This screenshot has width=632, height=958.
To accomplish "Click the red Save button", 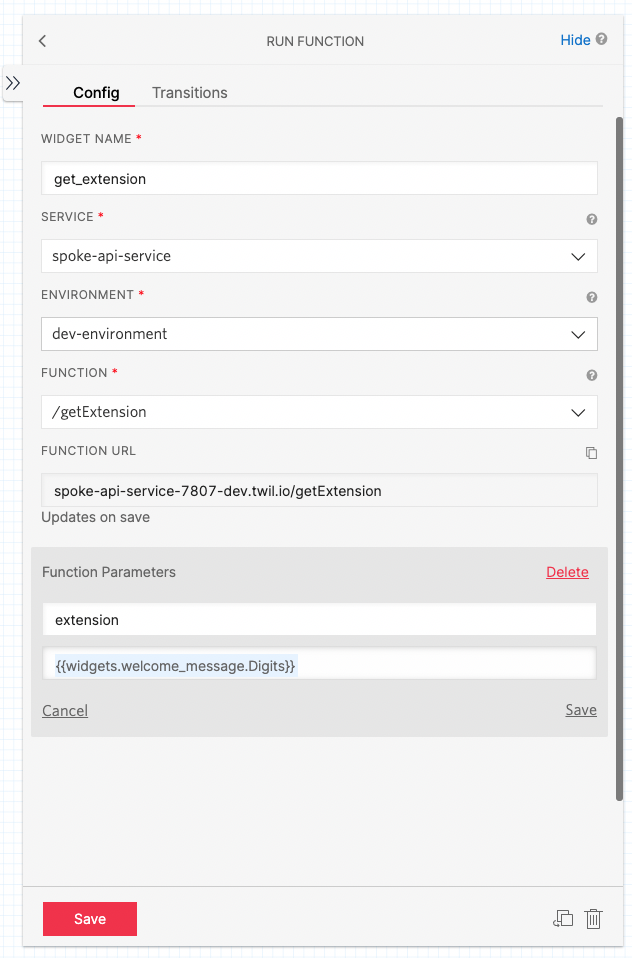I will point(89,918).
